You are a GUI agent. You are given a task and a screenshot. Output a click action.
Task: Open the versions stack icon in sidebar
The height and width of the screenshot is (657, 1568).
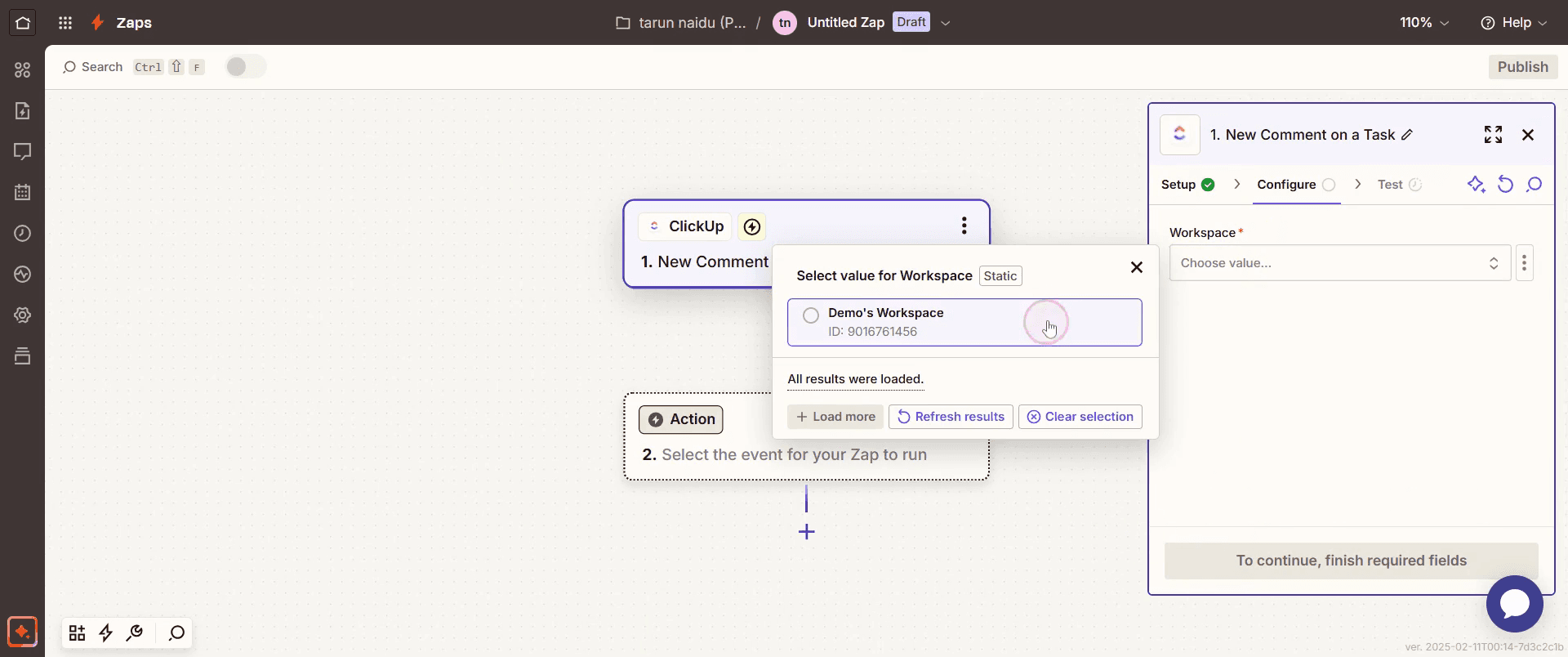pyautogui.click(x=23, y=355)
